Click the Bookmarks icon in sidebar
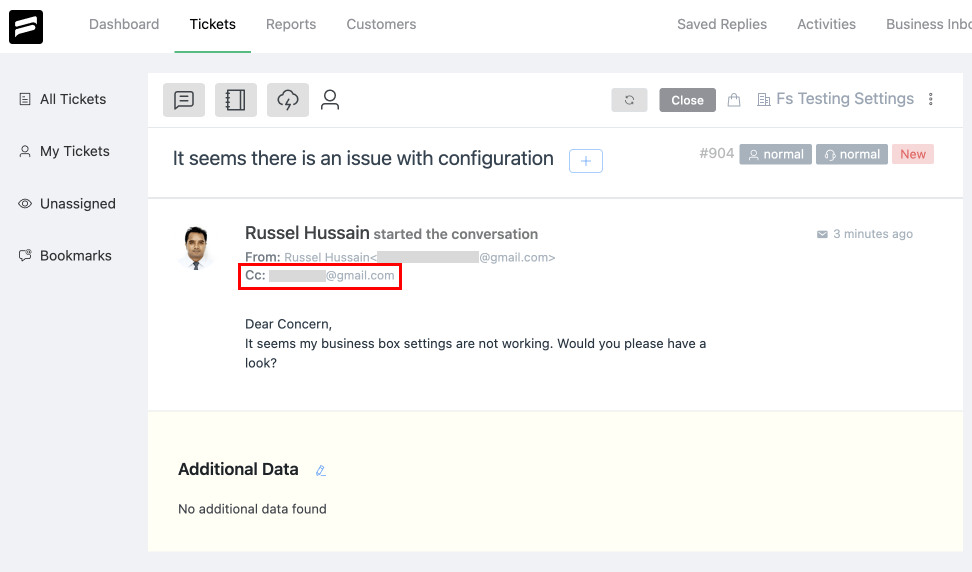972x572 pixels. (x=25, y=255)
